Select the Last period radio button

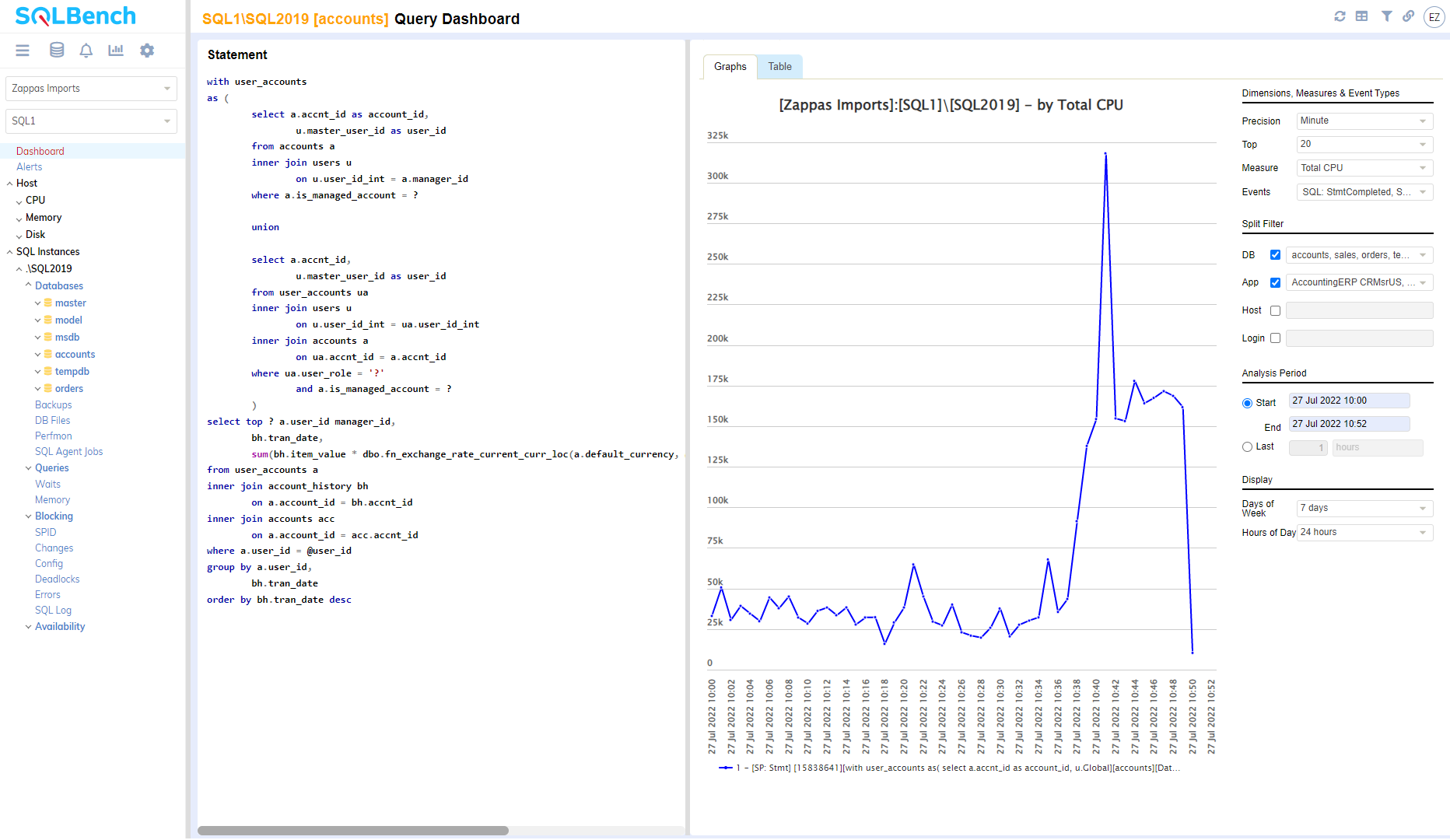tap(1248, 447)
